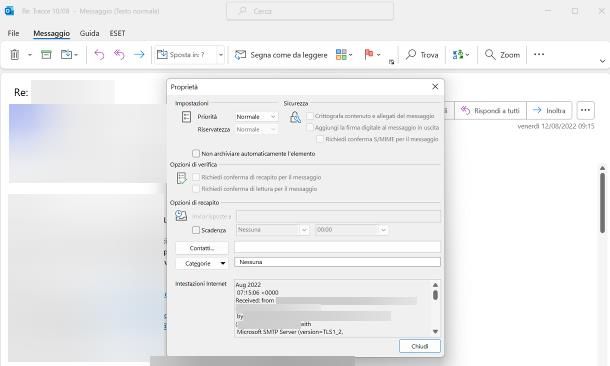Screen dimensions: 610x366
Task: Open message header more actions ellipsis
Action: click(585, 110)
